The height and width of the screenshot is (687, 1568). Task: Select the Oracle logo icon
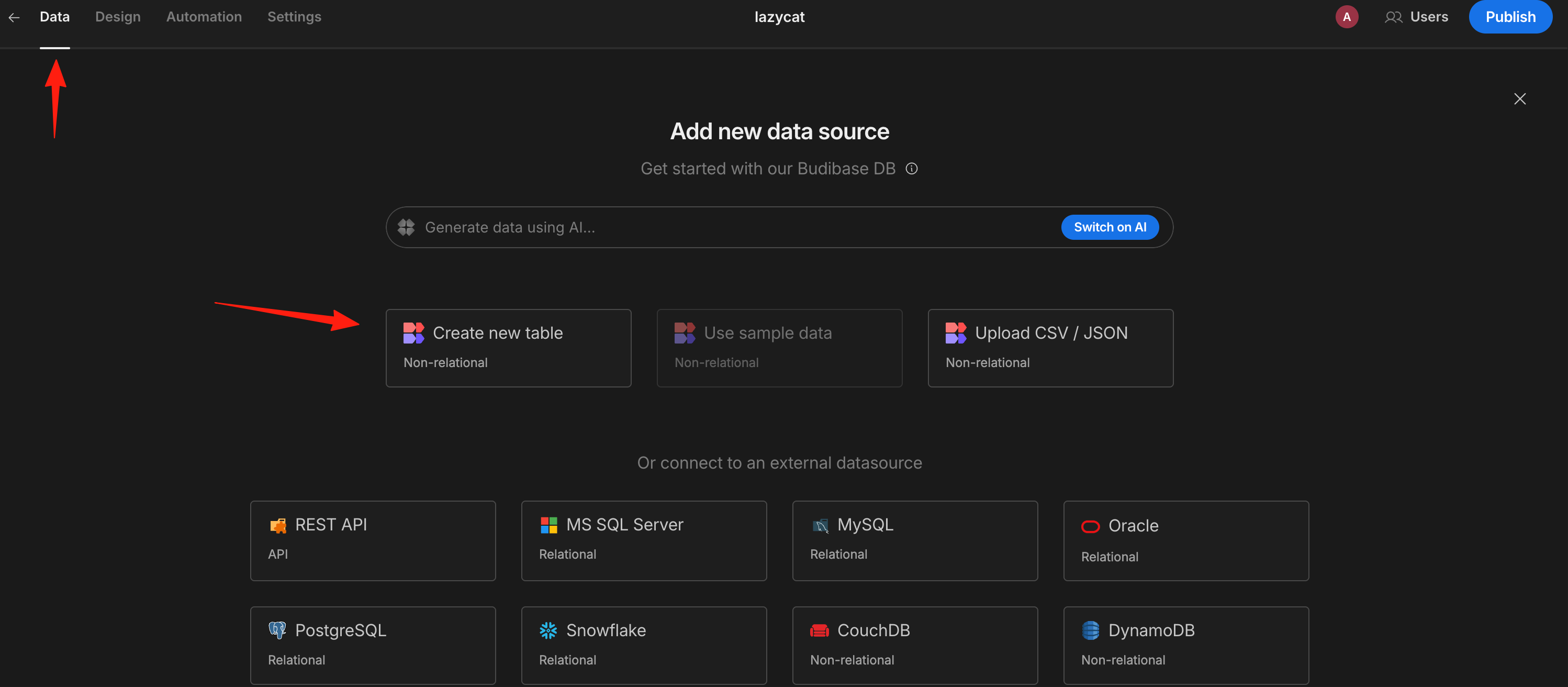click(1090, 526)
